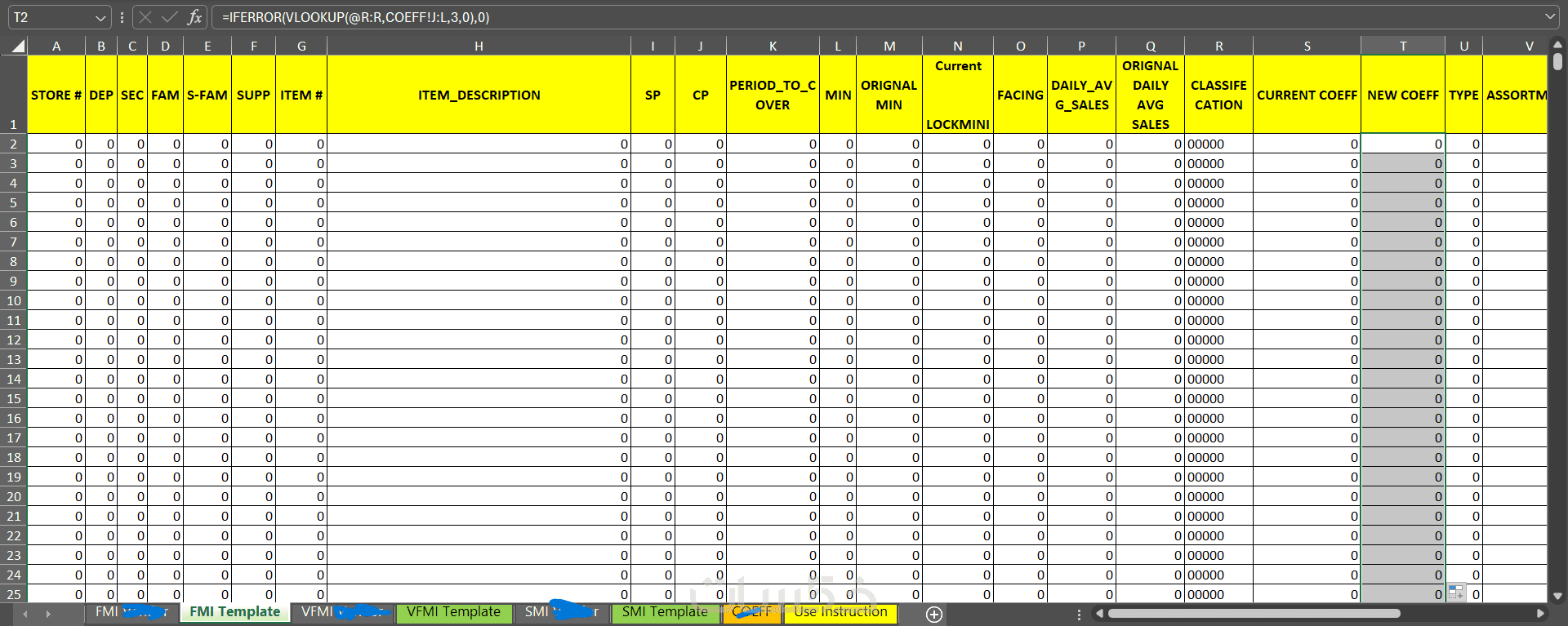
Task: Select the CURRENT COEFF header cell
Action: click(1307, 95)
